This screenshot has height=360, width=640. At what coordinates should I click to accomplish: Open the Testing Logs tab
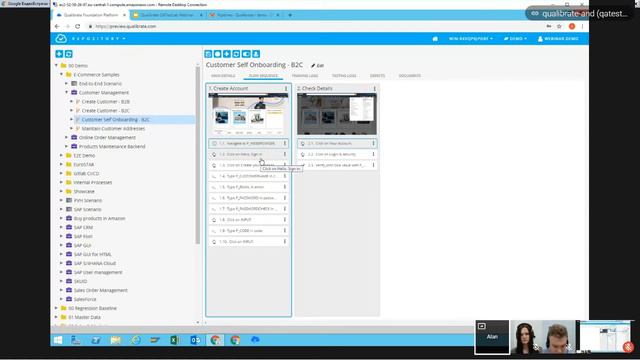pyautogui.click(x=344, y=76)
